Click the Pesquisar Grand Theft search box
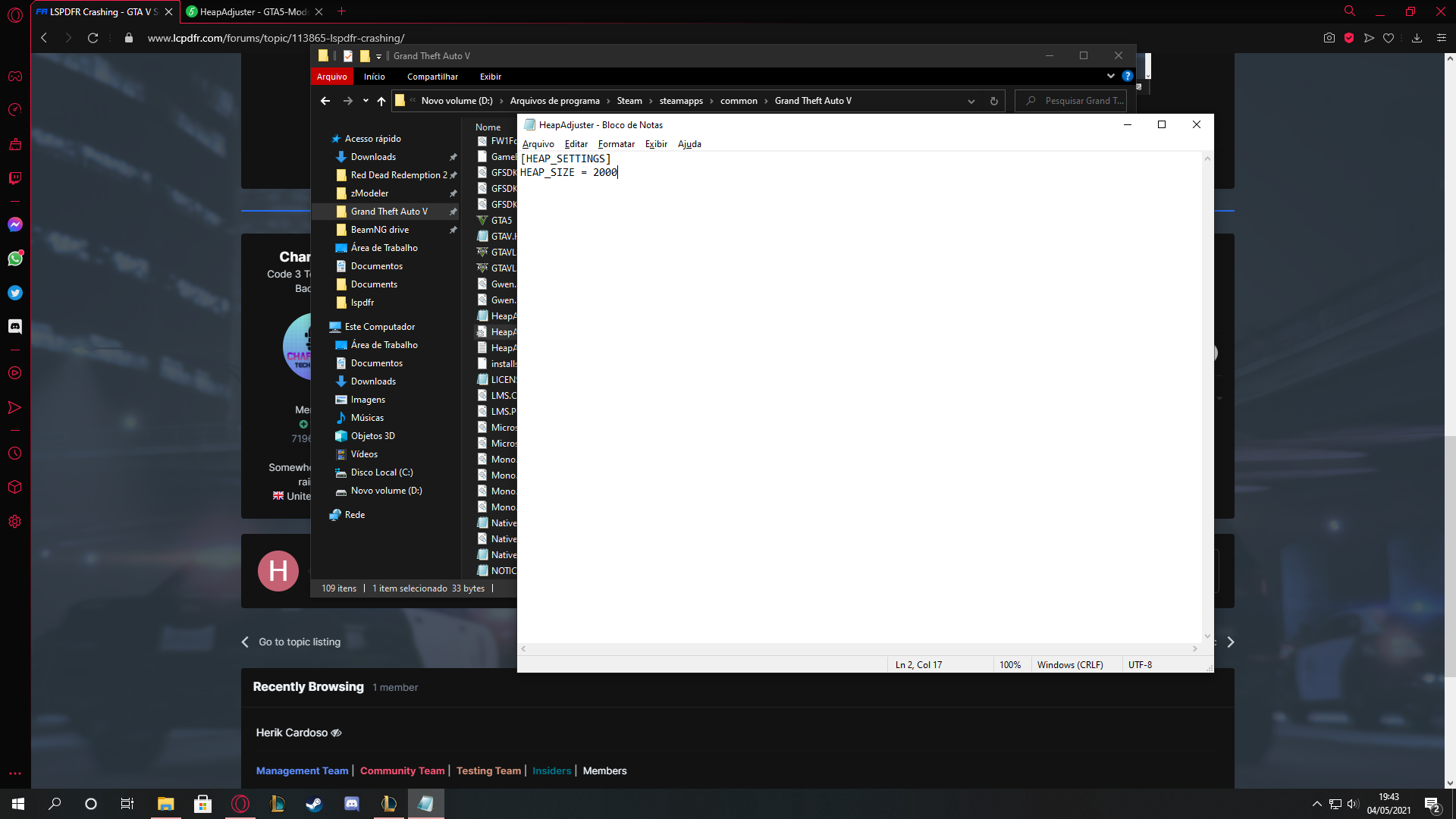The height and width of the screenshot is (819, 1456). click(x=1077, y=101)
